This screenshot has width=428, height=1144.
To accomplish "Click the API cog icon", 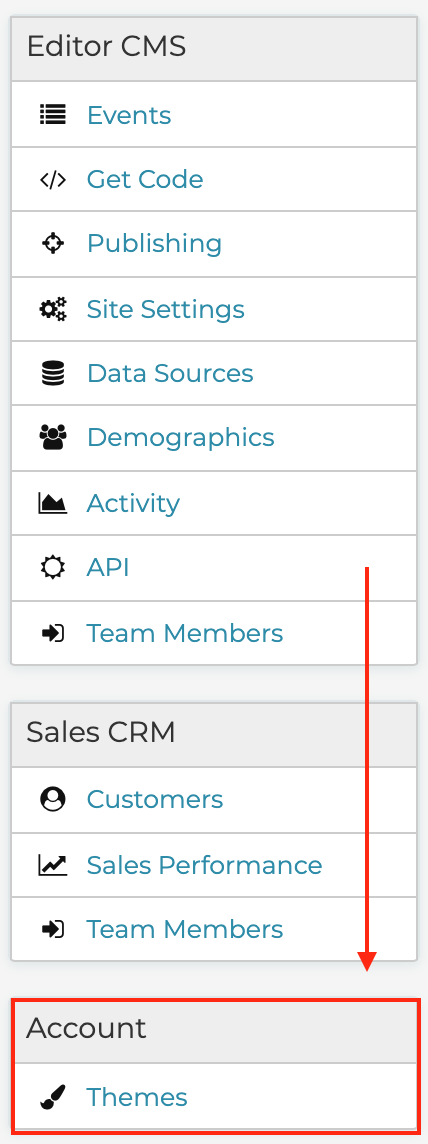I will (x=52, y=568).
